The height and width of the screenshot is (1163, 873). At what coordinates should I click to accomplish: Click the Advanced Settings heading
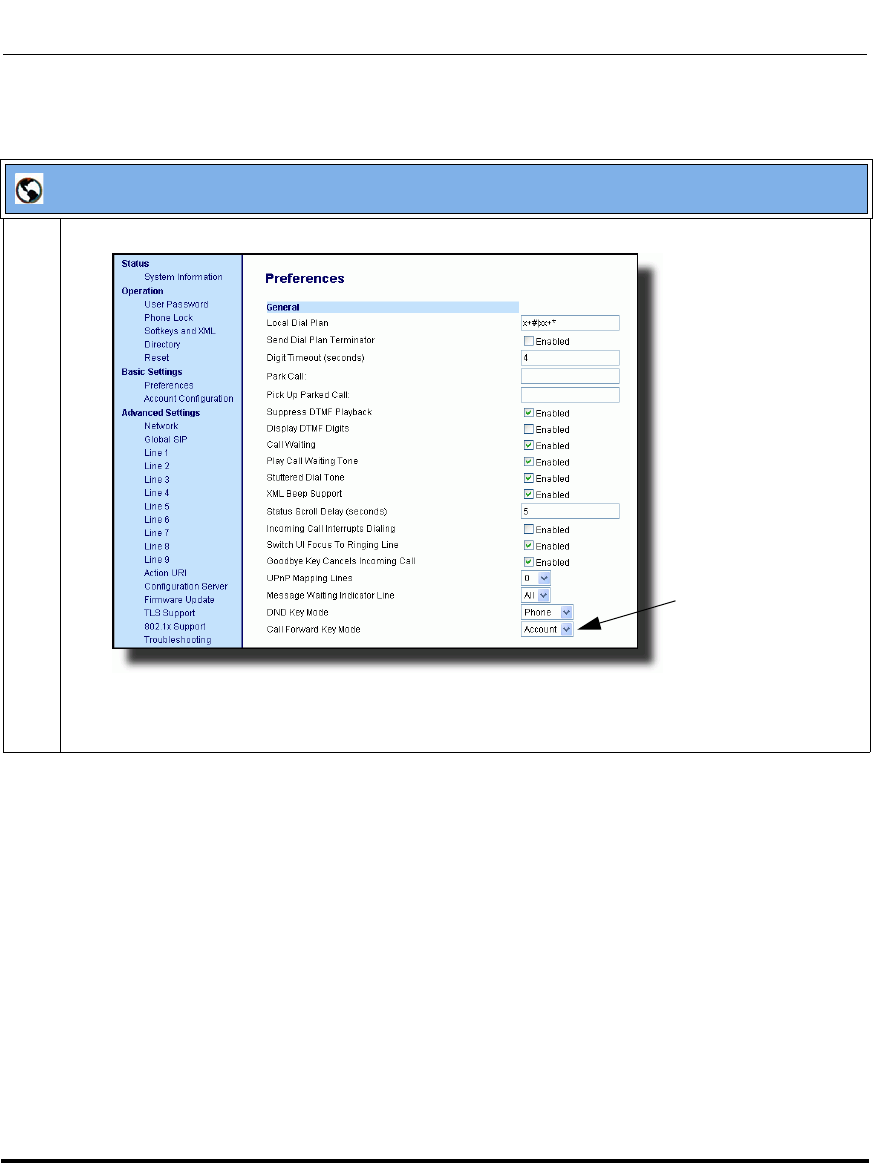[161, 413]
